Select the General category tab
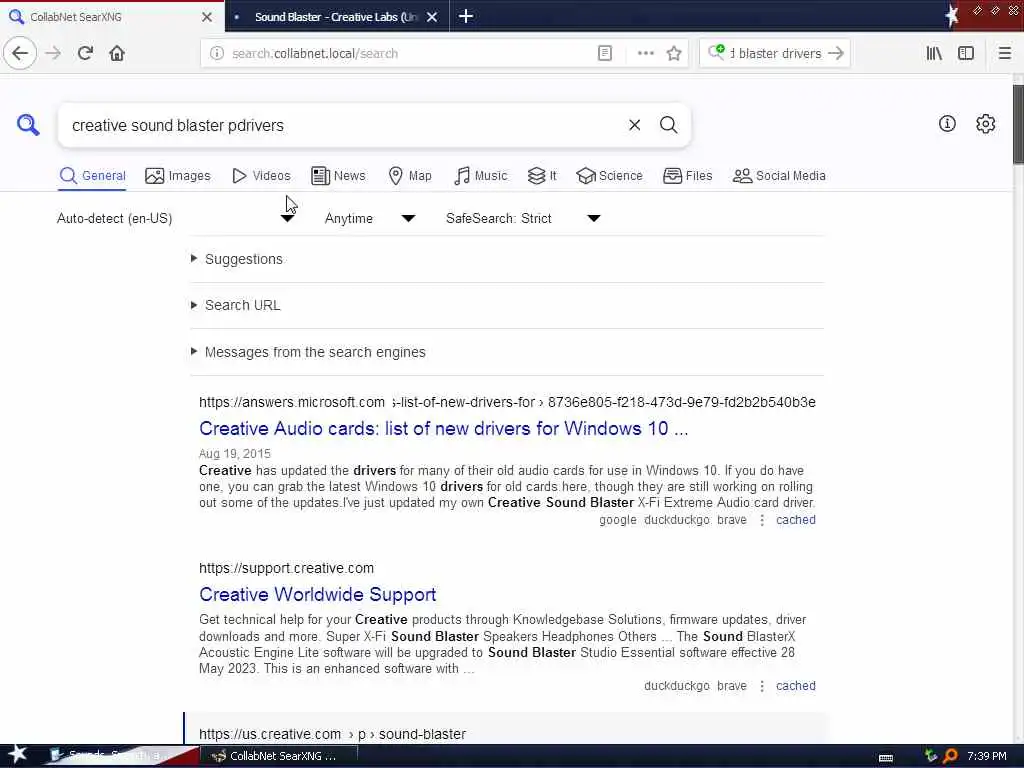1024x768 pixels. (x=92, y=176)
